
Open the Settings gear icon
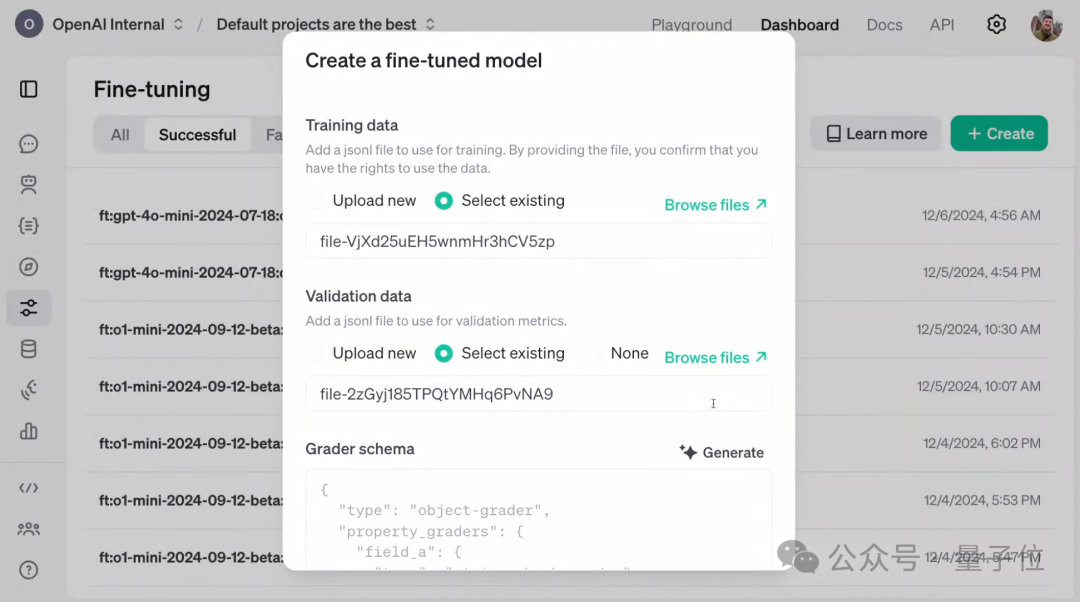996,25
